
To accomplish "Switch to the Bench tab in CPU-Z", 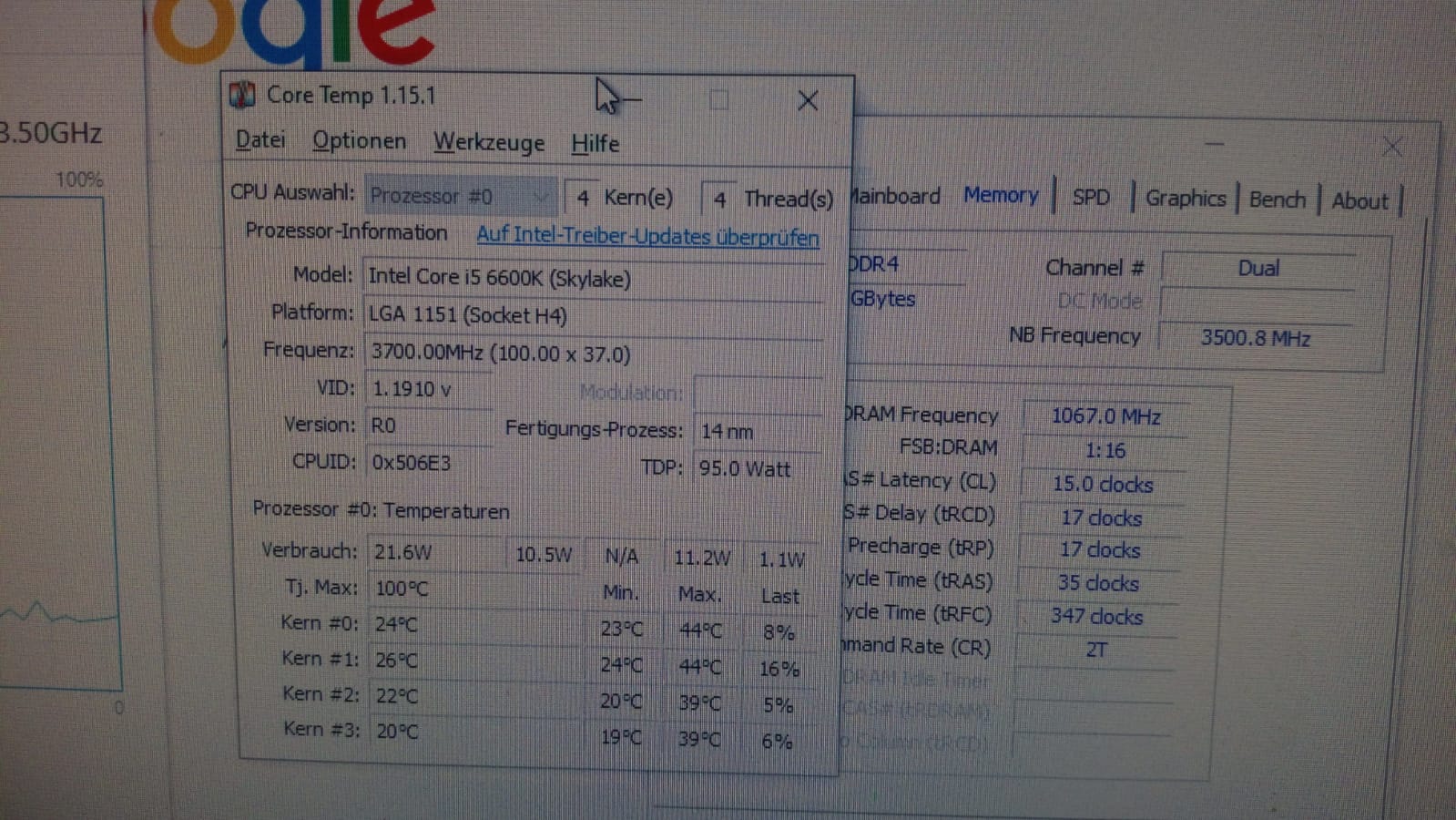I will point(1278,200).
